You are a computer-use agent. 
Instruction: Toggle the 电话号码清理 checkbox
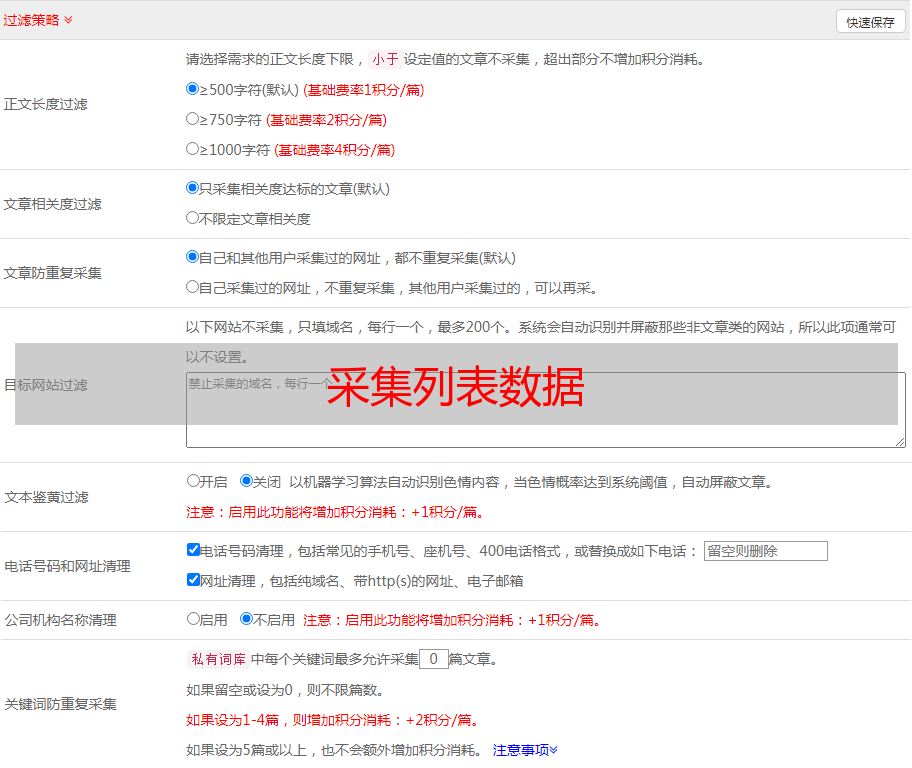click(194, 550)
